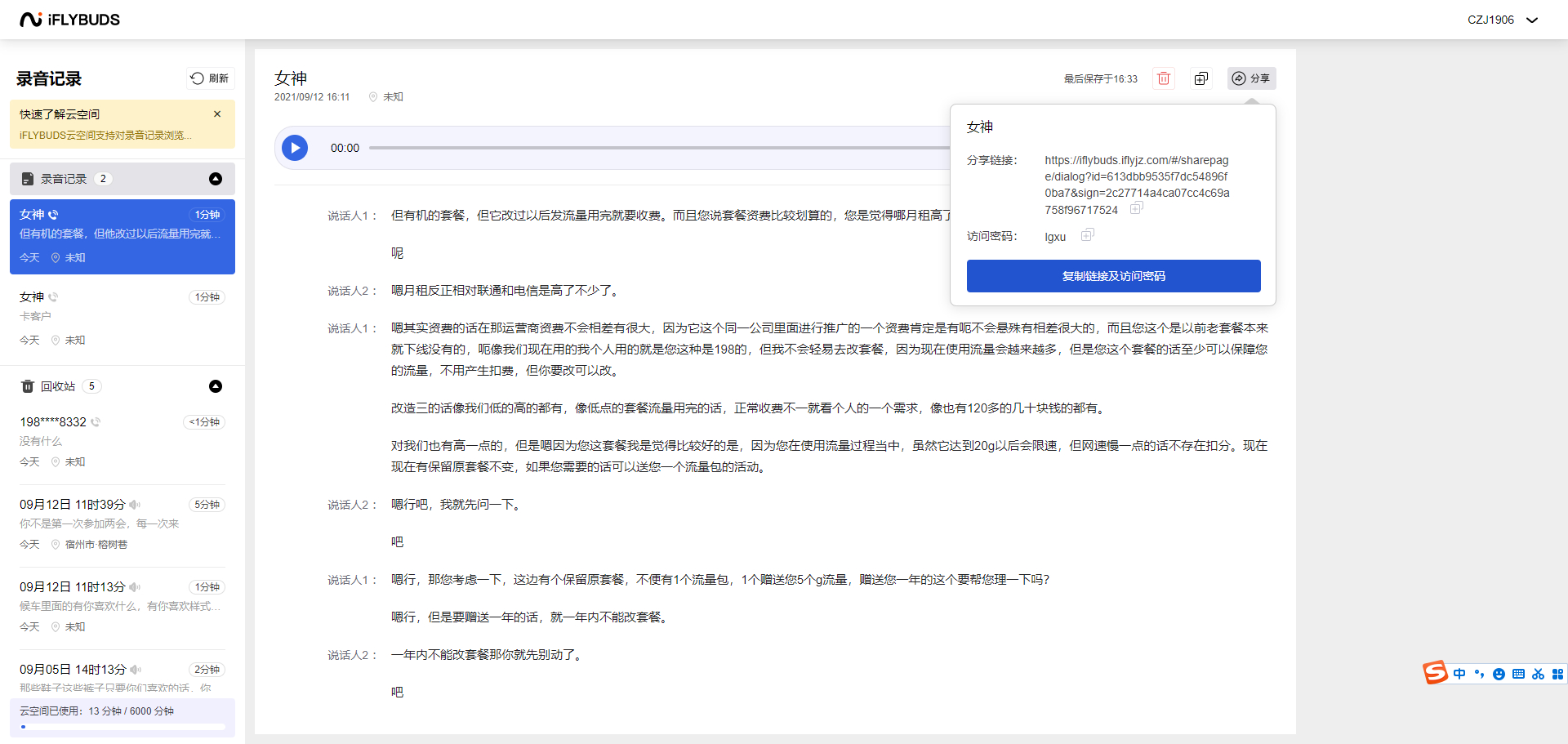Toggle the 分享 share panel
This screenshot has height=744, width=1568.
1251,78
